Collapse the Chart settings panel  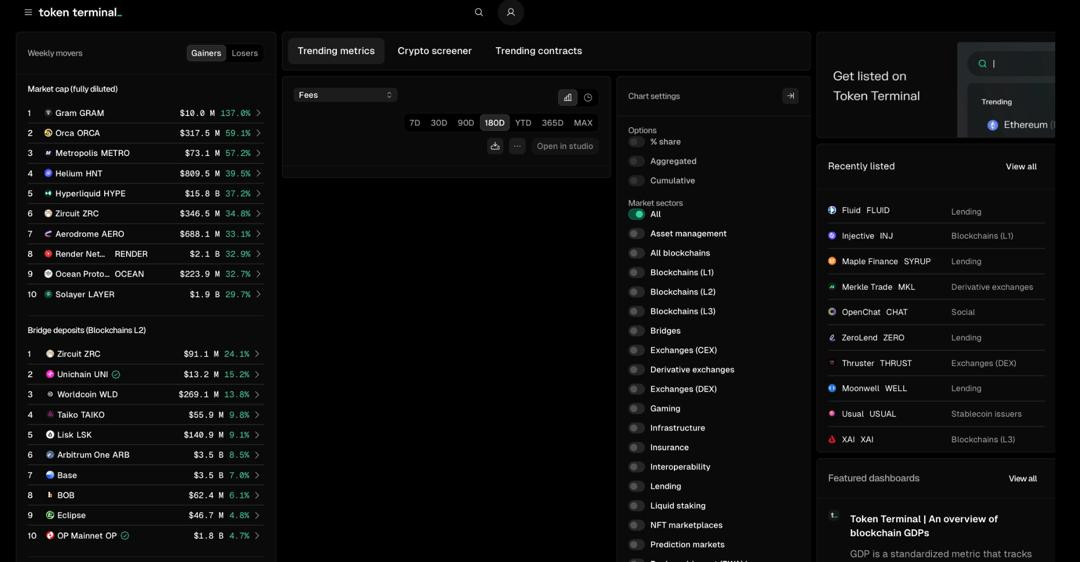(790, 96)
